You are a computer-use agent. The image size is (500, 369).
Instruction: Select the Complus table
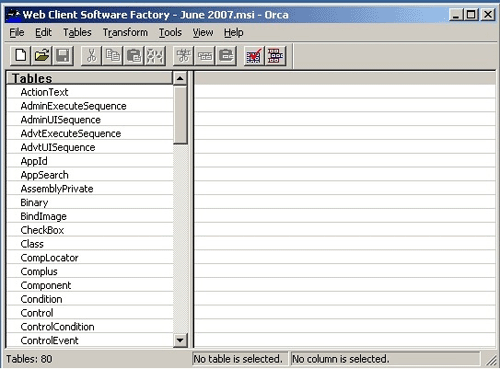[x=90, y=272]
